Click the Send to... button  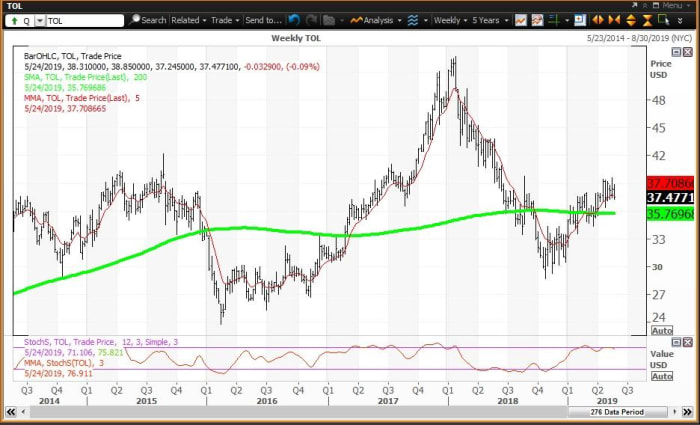point(264,20)
